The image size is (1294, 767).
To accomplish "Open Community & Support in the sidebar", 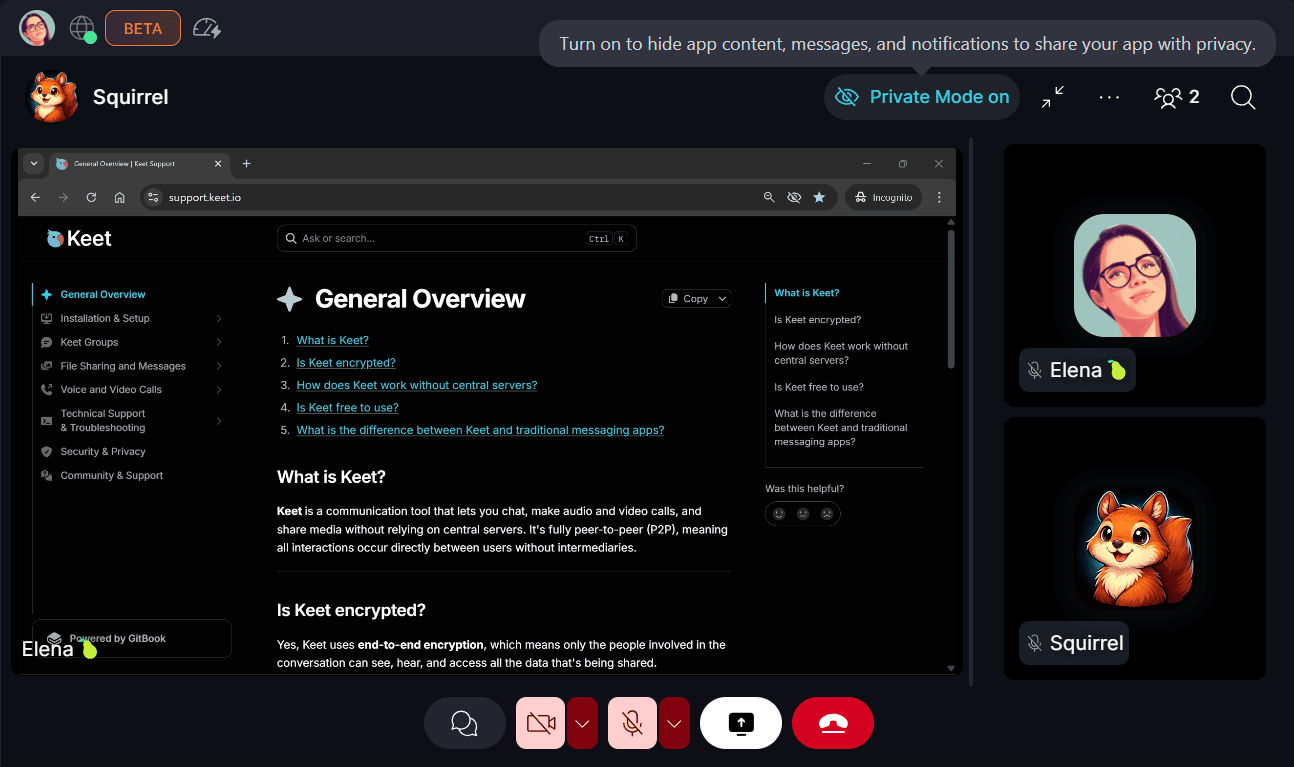I will [111, 475].
